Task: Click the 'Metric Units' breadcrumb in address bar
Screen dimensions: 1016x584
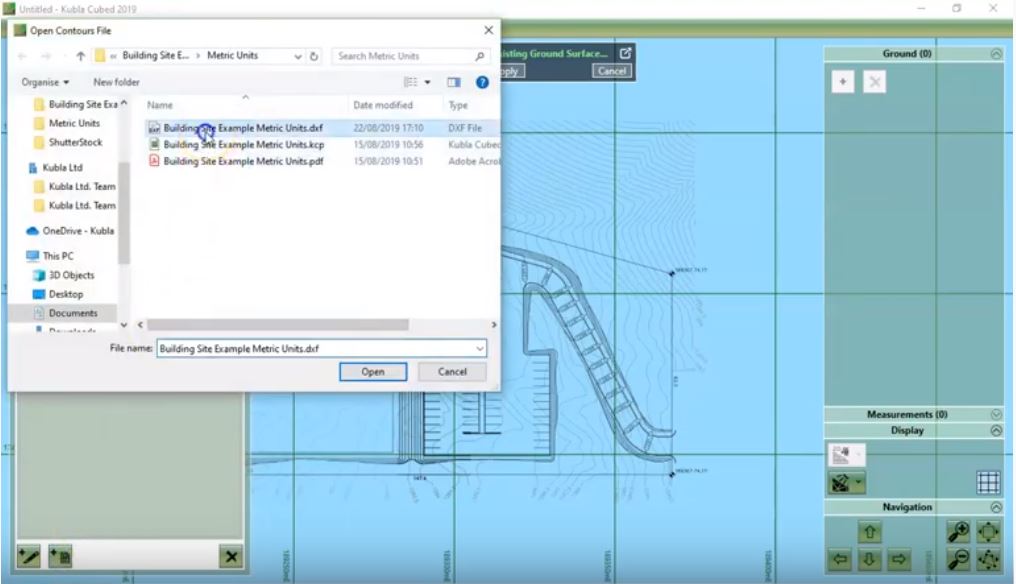Action: click(x=233, y=56)
